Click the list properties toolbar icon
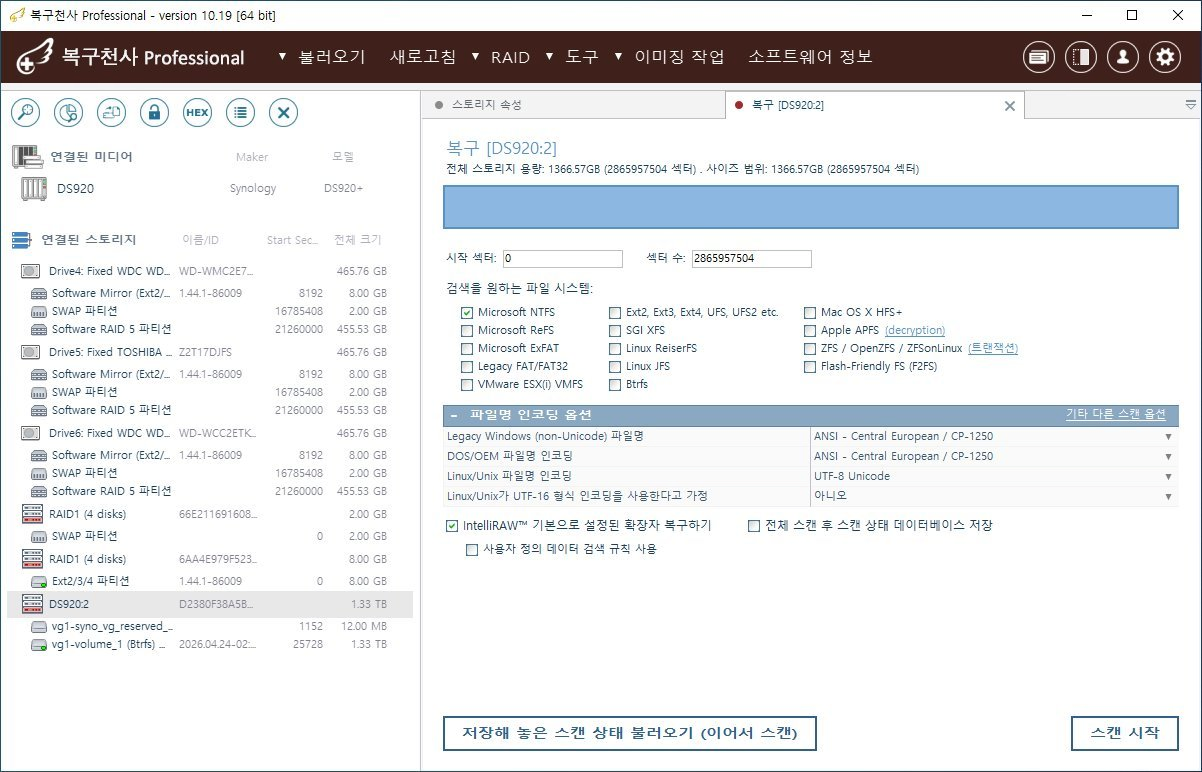The image size is (1202, 772). (x=240, y=113)
